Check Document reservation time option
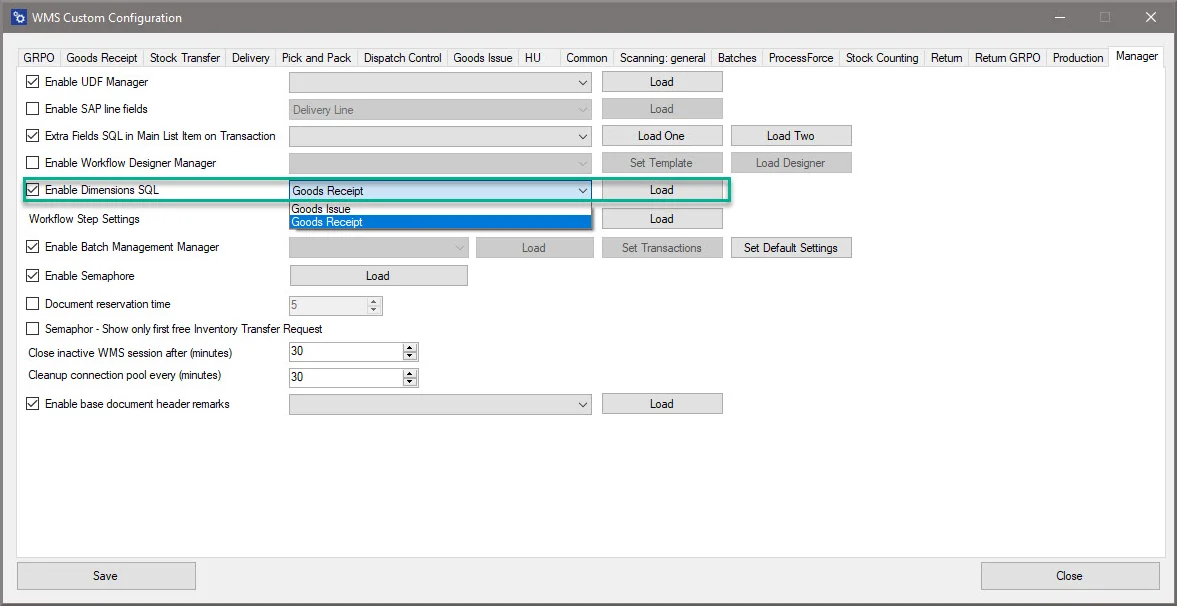 [x=32, y=304]
